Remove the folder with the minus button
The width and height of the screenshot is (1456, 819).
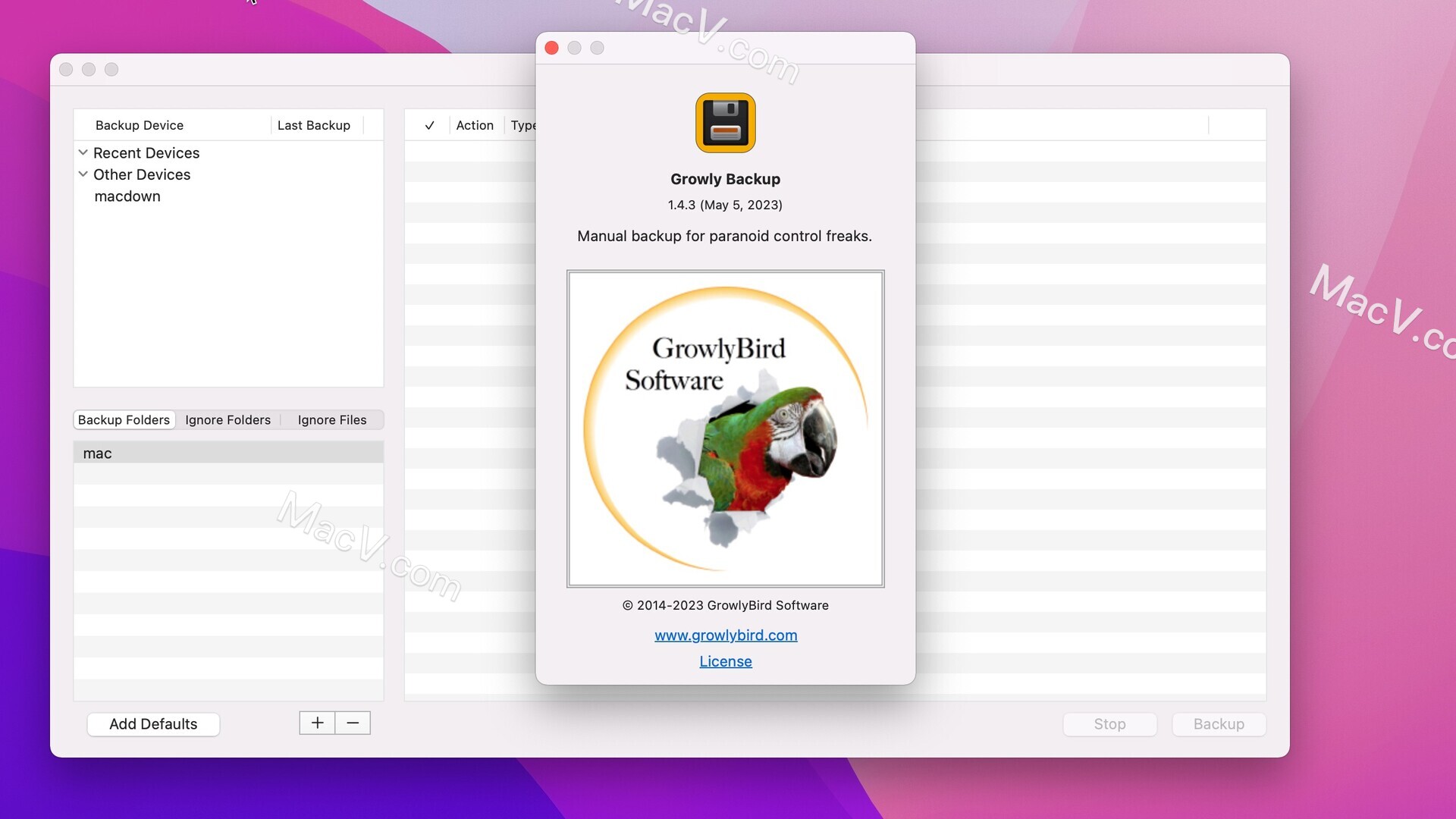tap(353, 723)
